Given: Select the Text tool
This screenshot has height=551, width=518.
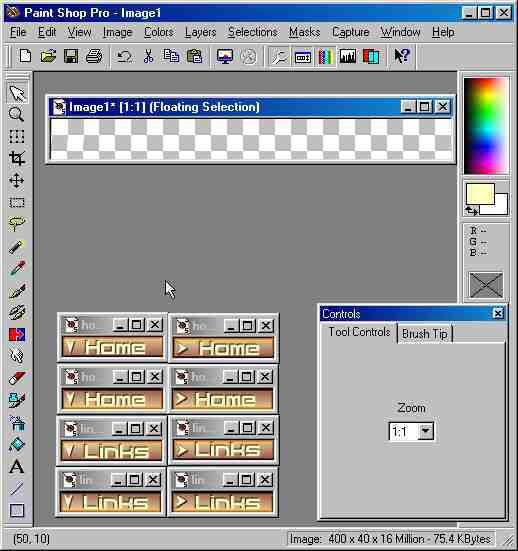Looking at the screenshot, I should pyautogui.click(x=17, y=467).
